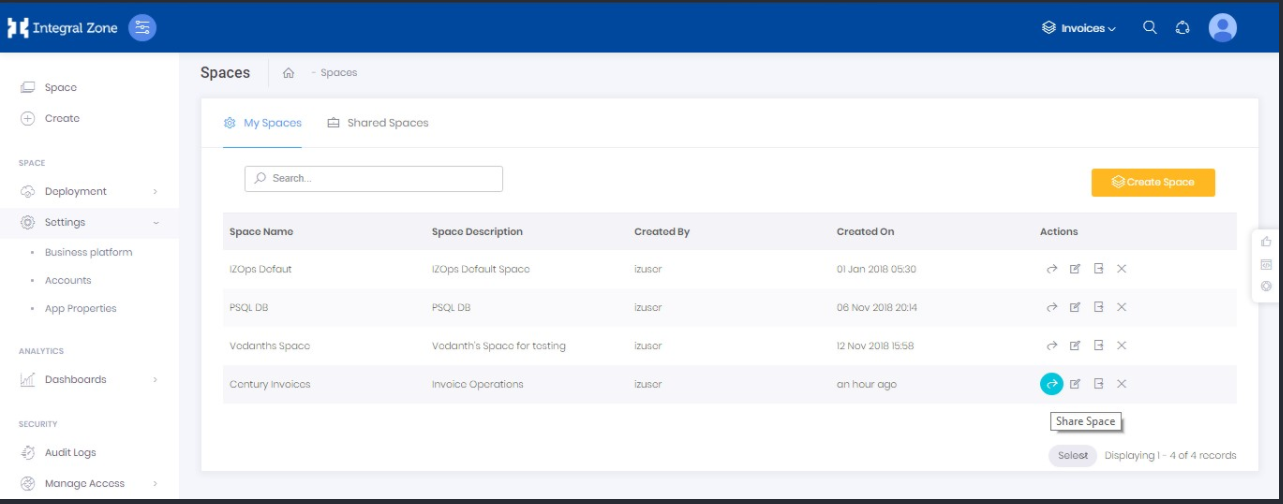Click the home breadcrumb icon
The width and height of the screenshot is (1283, 504).
288,73
